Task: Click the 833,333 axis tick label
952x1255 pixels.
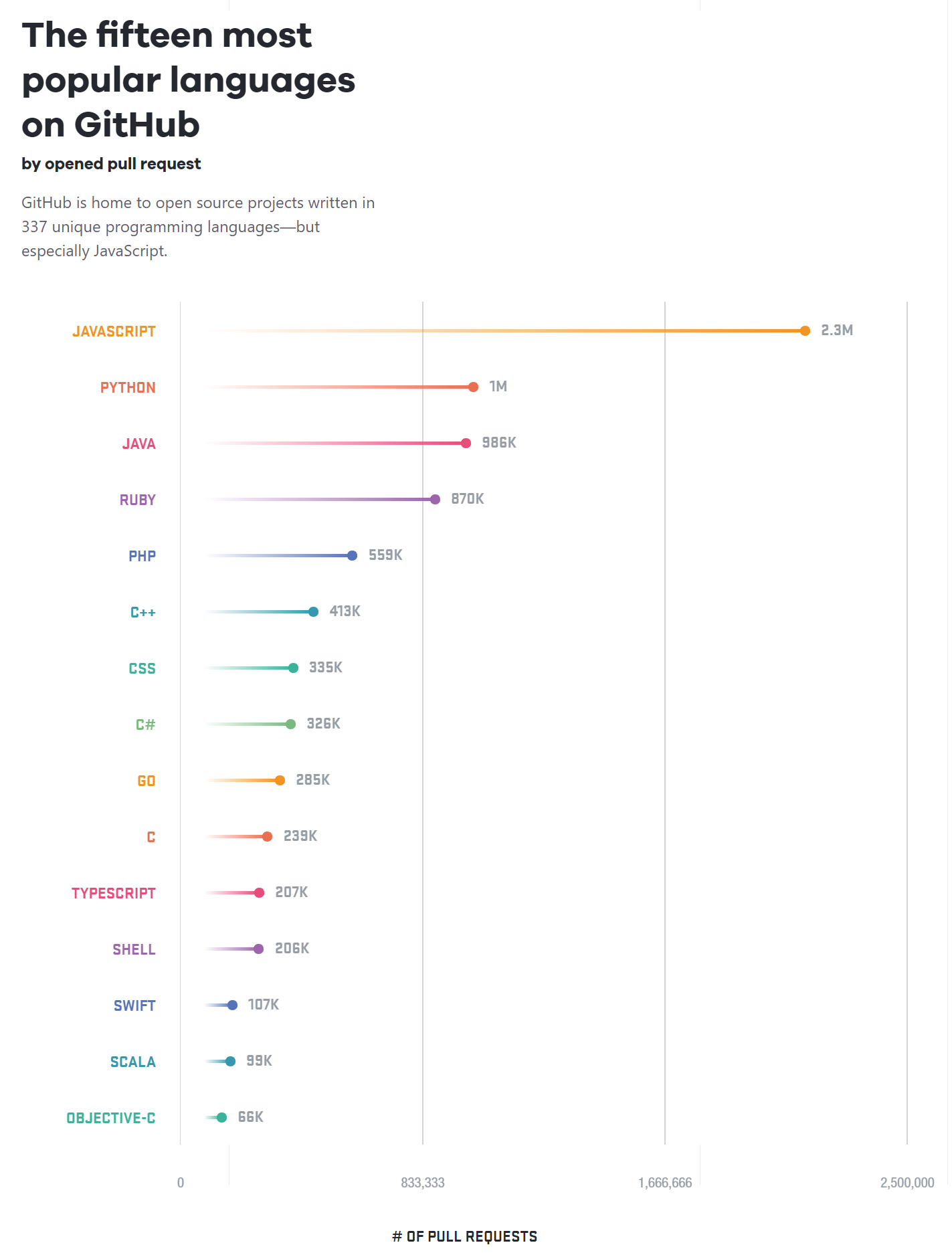Action: [422, 1182]
